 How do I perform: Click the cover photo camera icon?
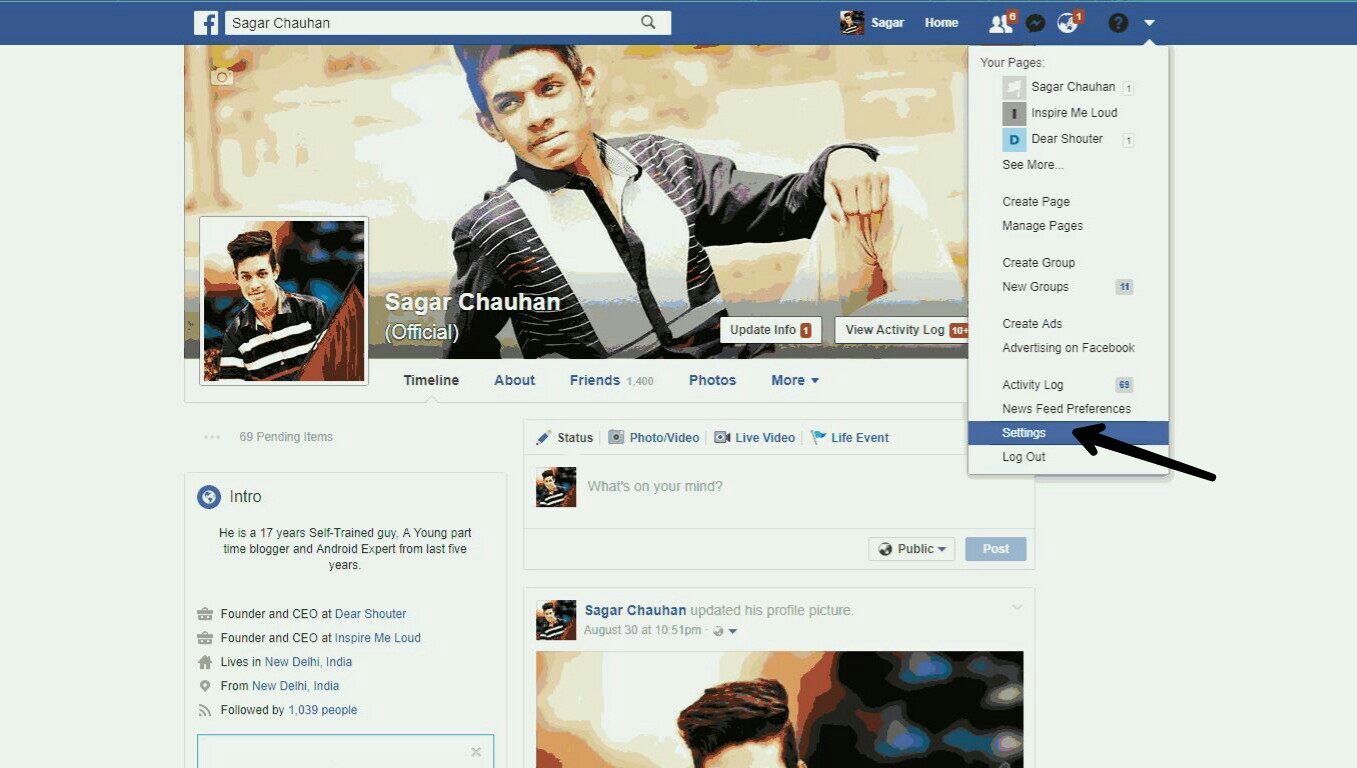pos(222,76)
